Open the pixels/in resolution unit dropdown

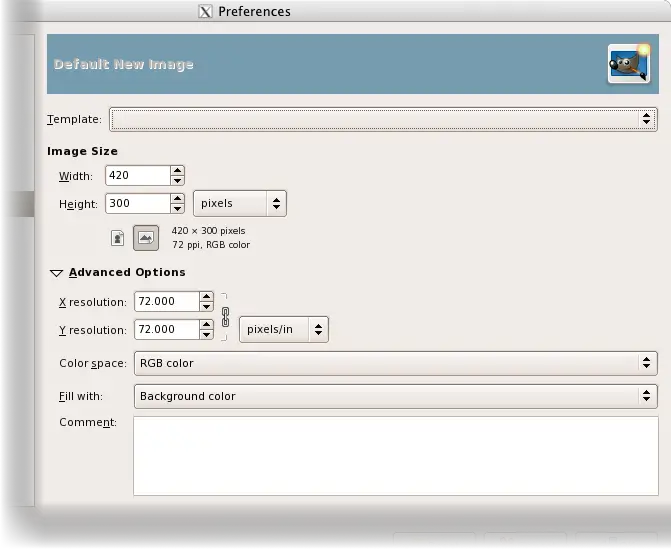[284, 329]
